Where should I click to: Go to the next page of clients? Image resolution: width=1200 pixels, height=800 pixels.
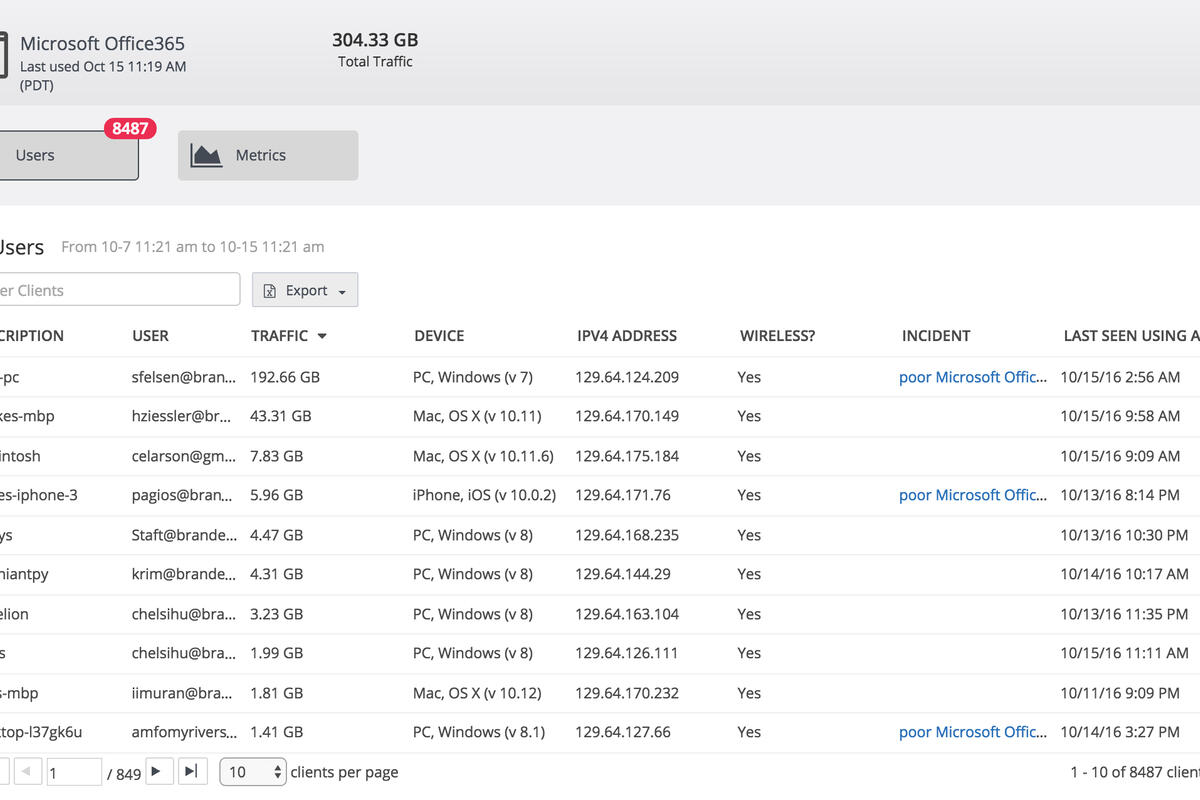click(157, 772)
